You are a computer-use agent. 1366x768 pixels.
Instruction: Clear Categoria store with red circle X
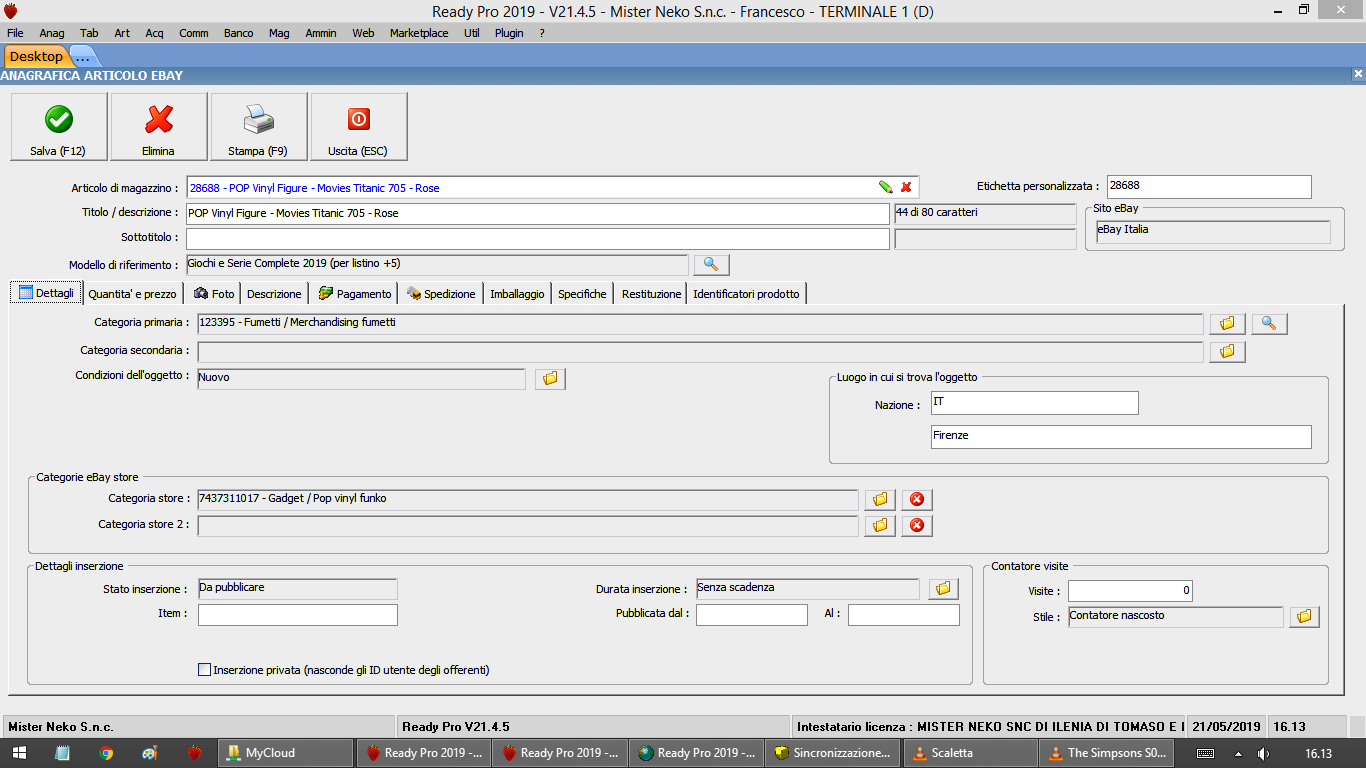coord(916,499)
